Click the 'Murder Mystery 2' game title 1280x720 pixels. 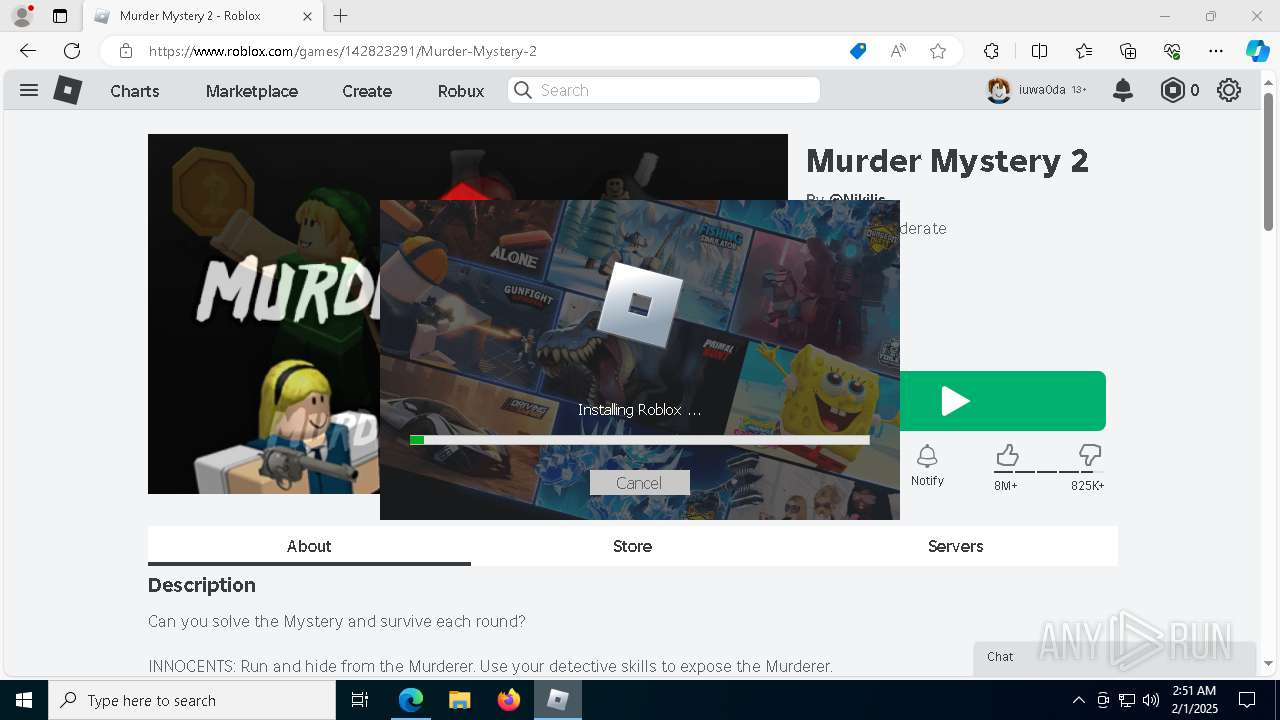tap(947, 161)
